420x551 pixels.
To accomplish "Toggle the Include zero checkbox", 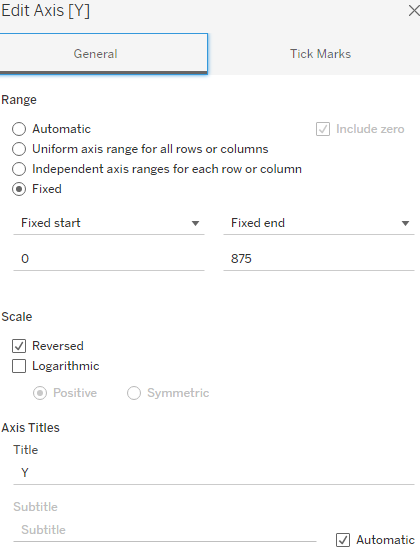I will click(x=323, y=129).
